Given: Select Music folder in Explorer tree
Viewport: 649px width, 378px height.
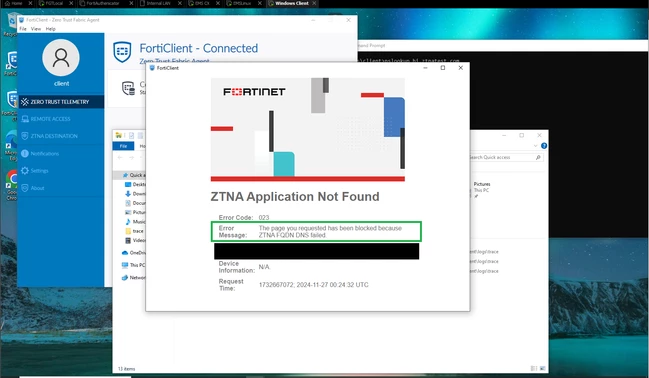Looking at the screenshot, I should click(135, 222).
